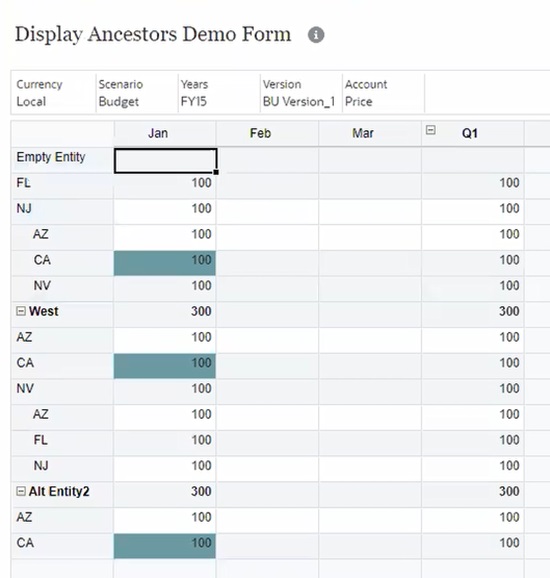The height and width of the screenshot is (578, 550).
Task: Select the West row label
Action: pos(43,311)
